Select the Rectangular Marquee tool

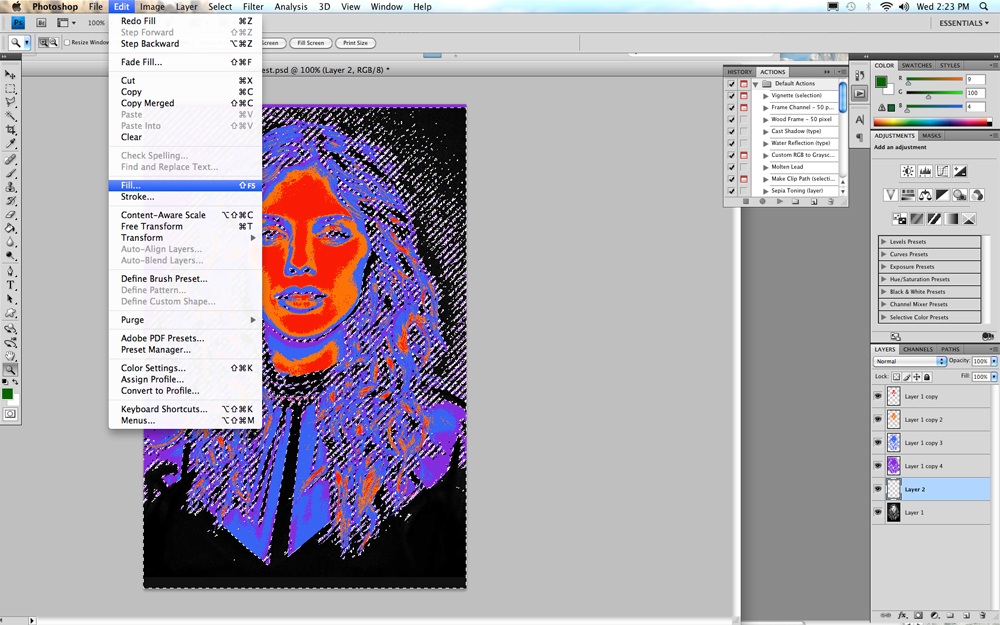coord(10,89)
